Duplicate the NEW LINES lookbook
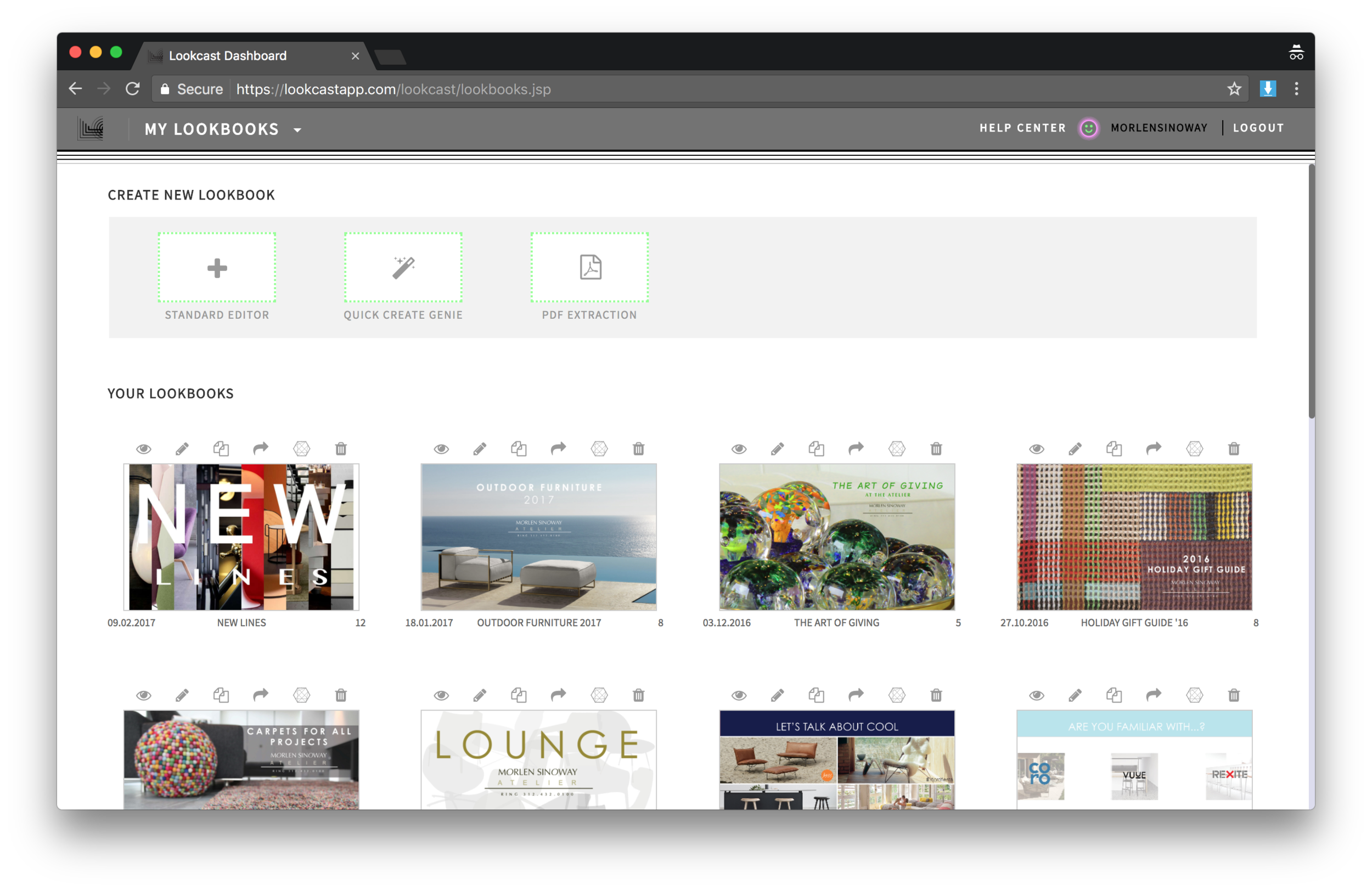The height and width of the screenshot is (891, 1372). point(221,448)
